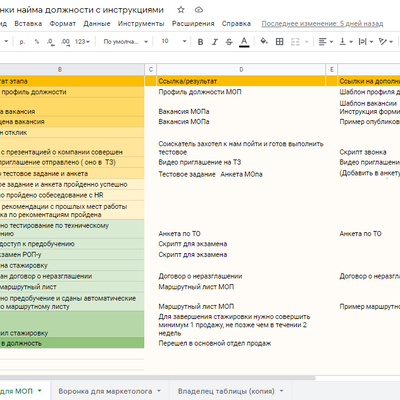Viewport: 400px width, 400px height.
Task: Open the Воронка для маркетолога tab dropdown arrow
Action: click(159, 391)
